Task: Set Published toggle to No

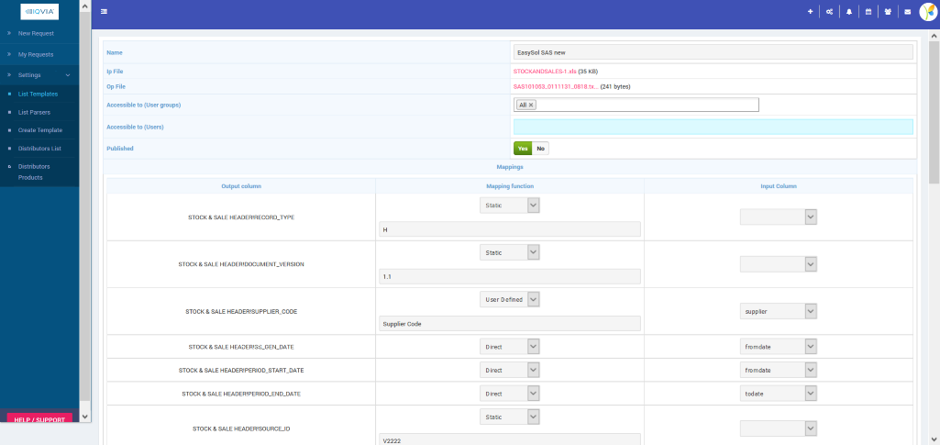Action: coord(540,148)
